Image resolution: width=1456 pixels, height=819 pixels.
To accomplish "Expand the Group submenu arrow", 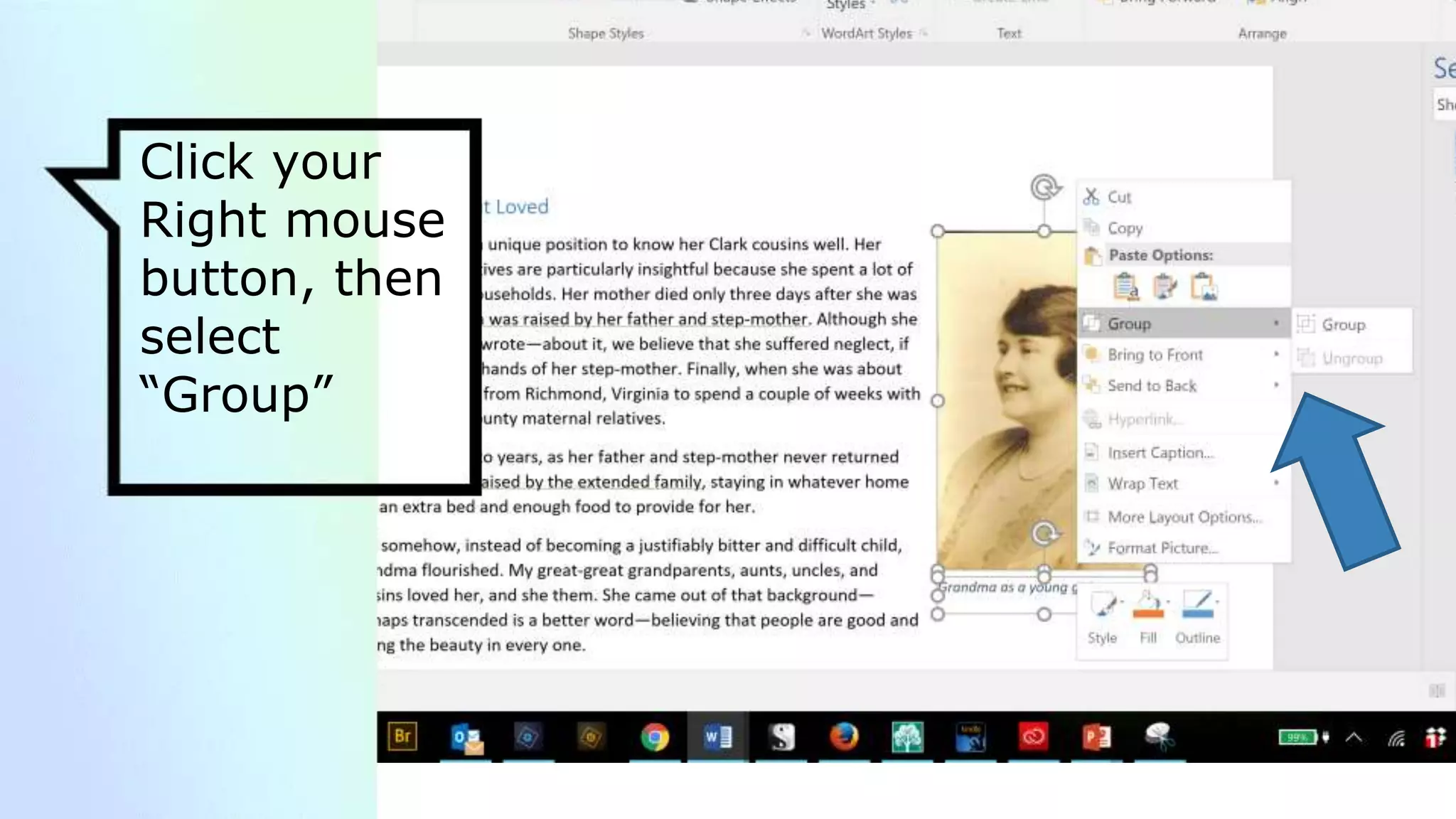I will (x=1276, y=323).
